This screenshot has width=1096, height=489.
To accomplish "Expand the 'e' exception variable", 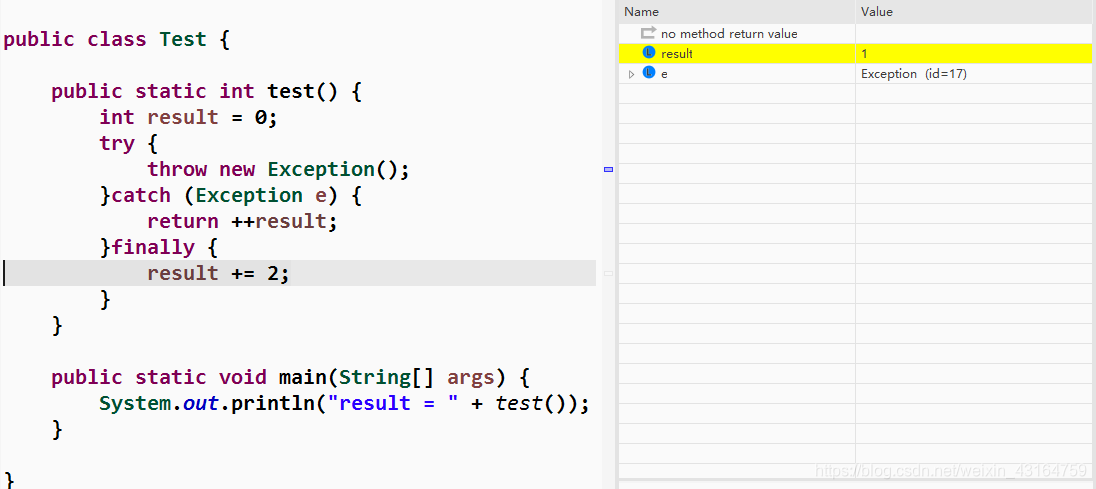I will (x=631, y=74).
